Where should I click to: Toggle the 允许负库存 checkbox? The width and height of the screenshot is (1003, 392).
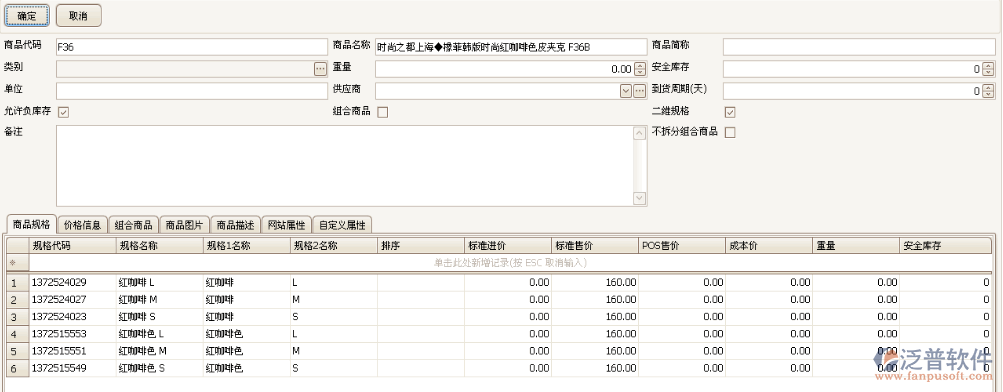(63, 113)
